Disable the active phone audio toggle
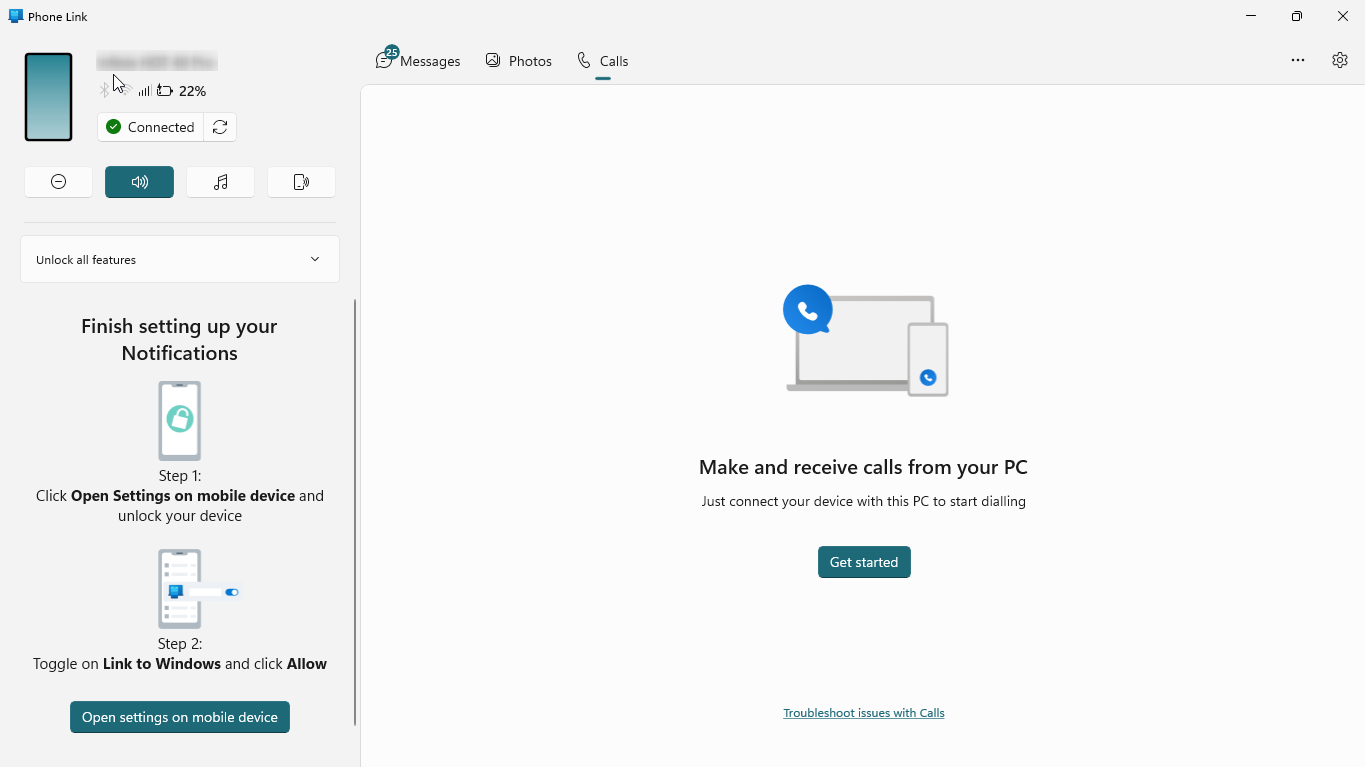Image resolution: width=1365 pixels, height=767 pixels. [139, 181]
